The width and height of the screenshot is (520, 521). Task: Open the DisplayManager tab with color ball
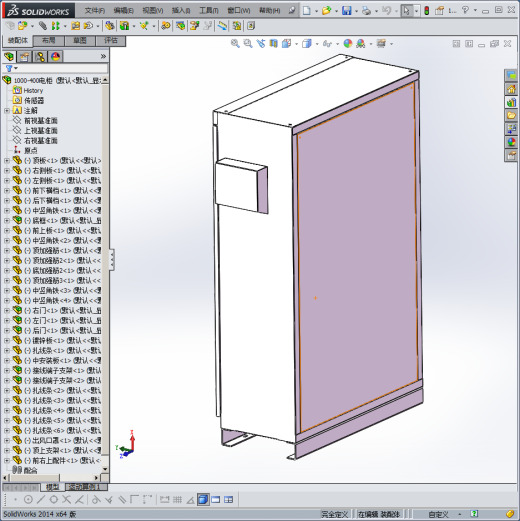click(x=55, y=57)
